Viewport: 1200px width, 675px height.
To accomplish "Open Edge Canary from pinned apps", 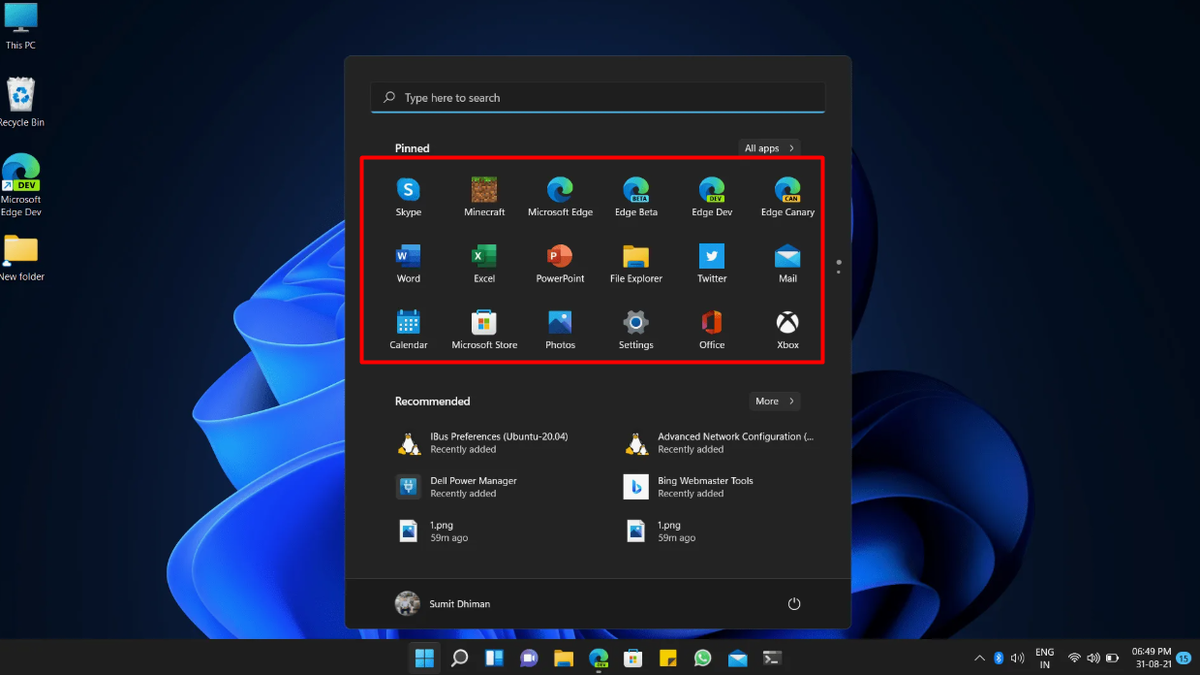I will (788, 196).
